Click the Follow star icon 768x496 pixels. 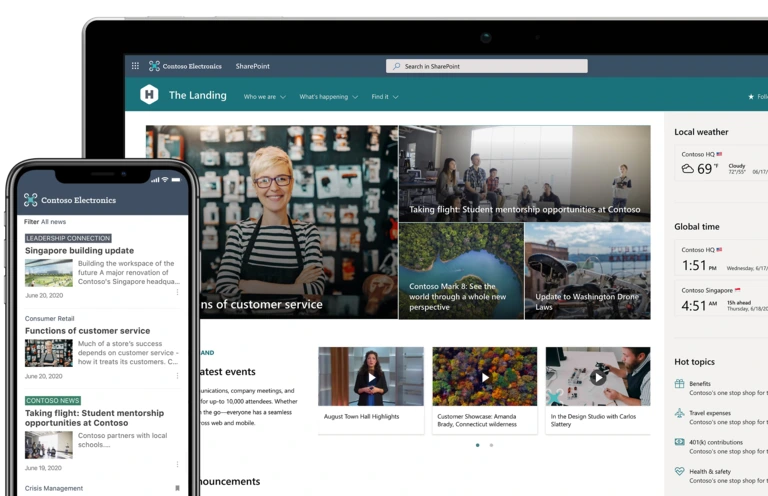point(751,97)
